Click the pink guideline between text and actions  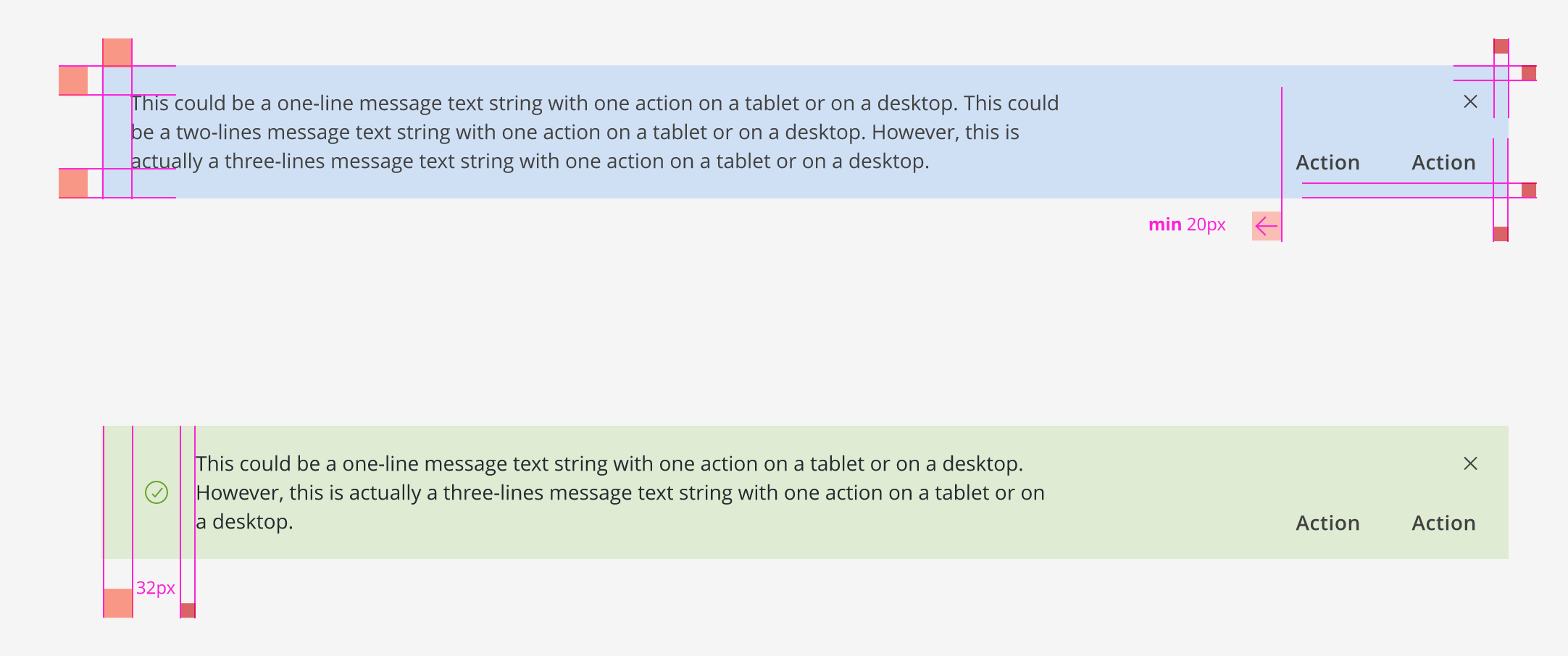[x=1283, y=145]
